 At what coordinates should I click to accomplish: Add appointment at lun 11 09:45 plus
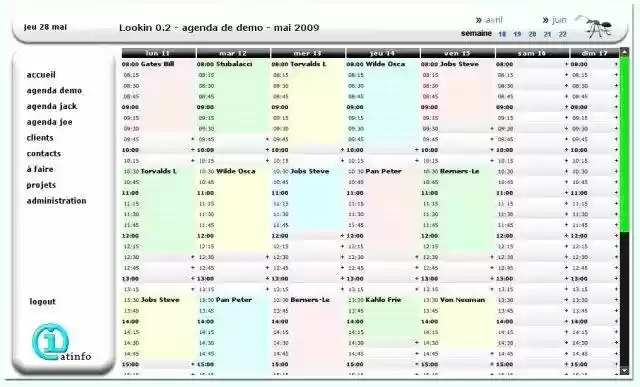click(x=193, y=139)
